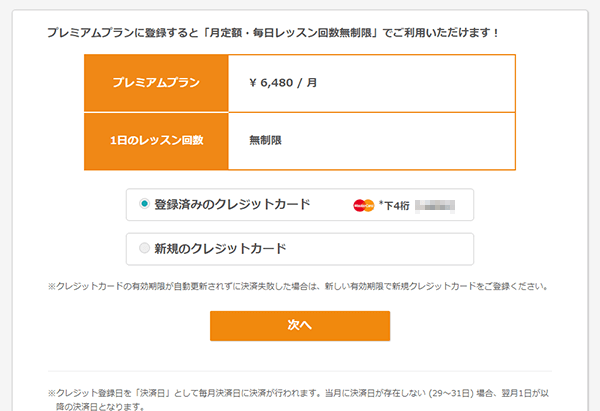Select the 登録済みのクレジットカード radio button
The image size is (600, 411).
[x=145, y=204]
